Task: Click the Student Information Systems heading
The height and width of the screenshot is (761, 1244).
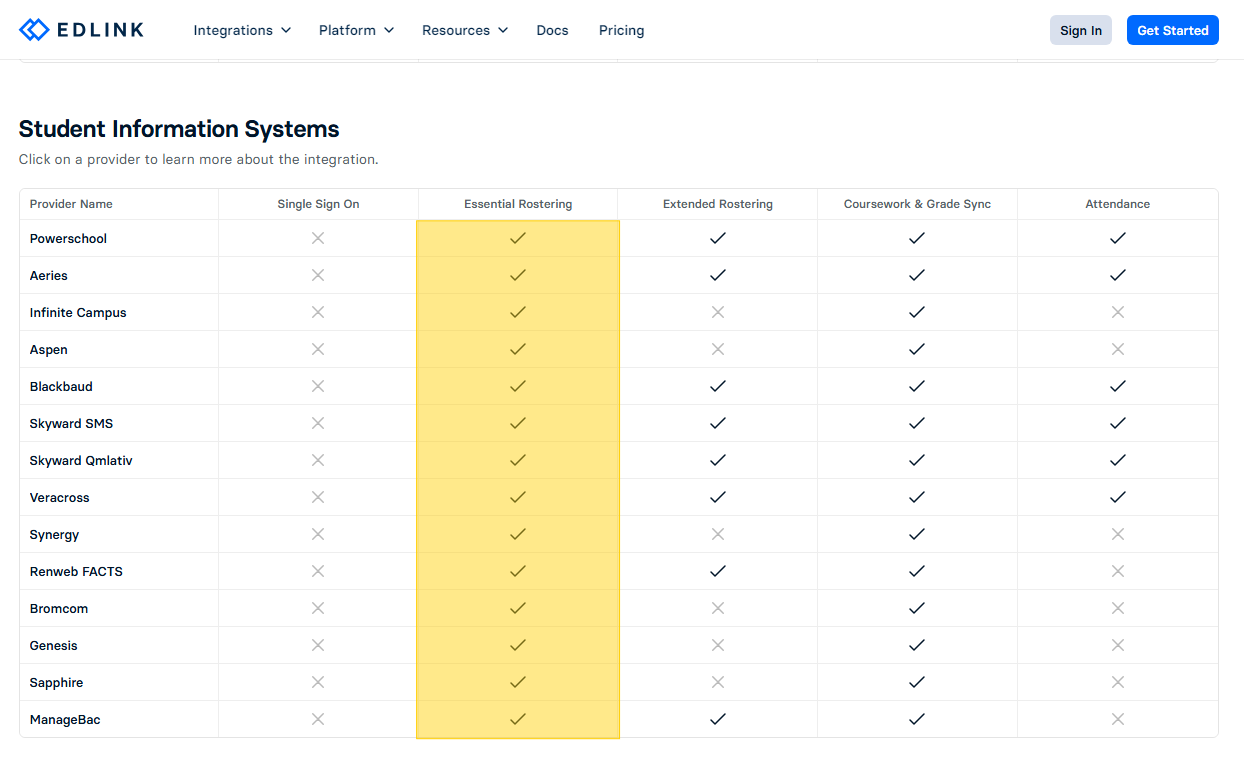Action: pyautogui.click(x=179, y=129)
